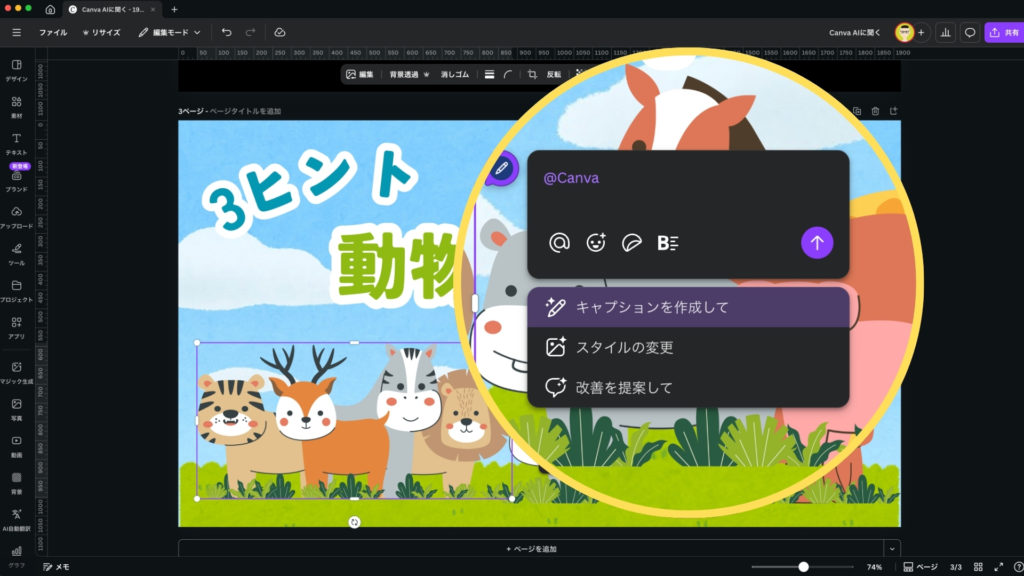Viewport: 1024px width, 576px height.
Task: Open the デザイン (Design) sidebar panel
Action: coord(16,69)
